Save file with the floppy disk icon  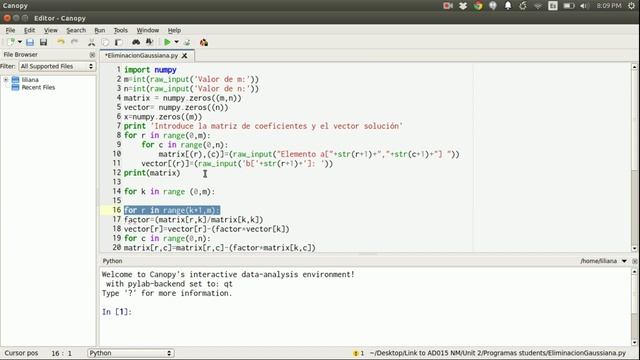[43, 42]
